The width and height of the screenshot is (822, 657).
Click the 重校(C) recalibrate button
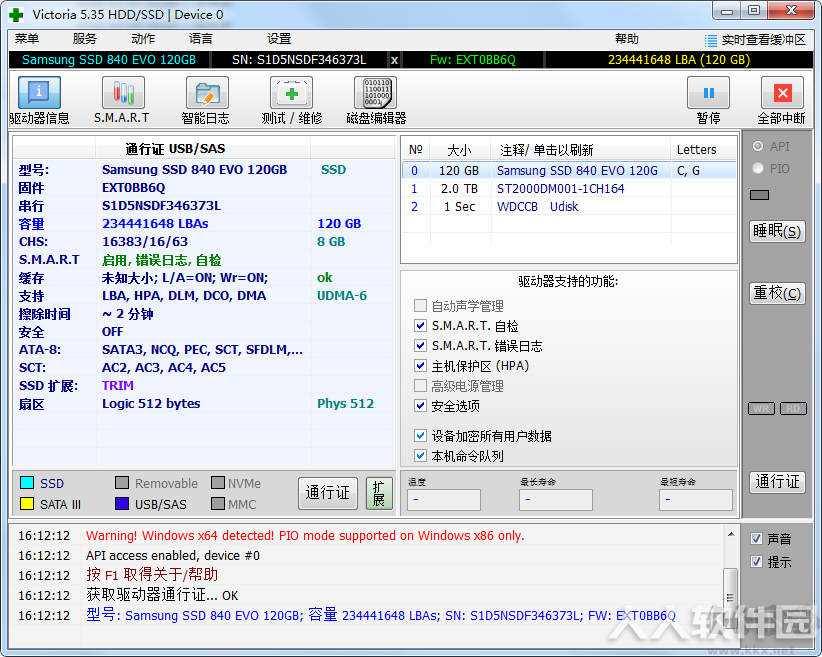tap(777, 293)
